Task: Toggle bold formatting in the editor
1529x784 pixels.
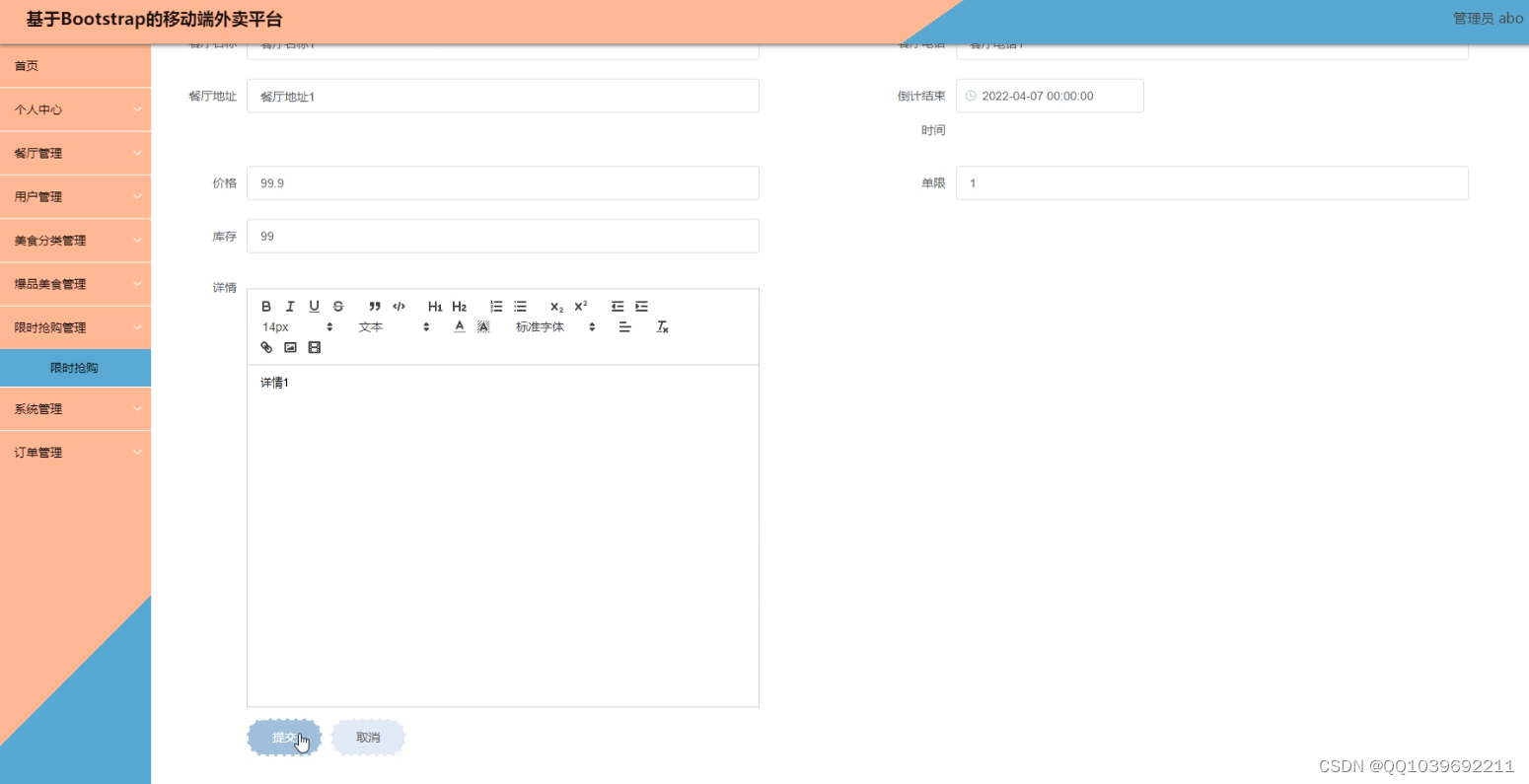Action: (x=266, y=307)
